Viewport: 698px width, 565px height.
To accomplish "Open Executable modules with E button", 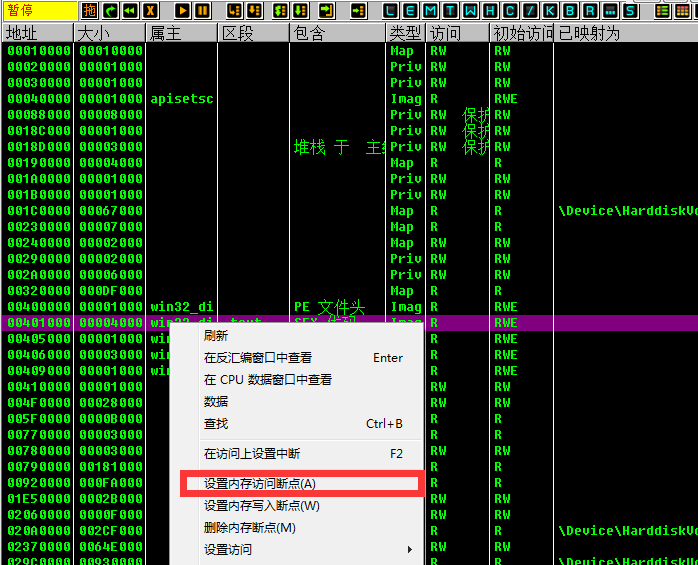I will click(411, 10).
